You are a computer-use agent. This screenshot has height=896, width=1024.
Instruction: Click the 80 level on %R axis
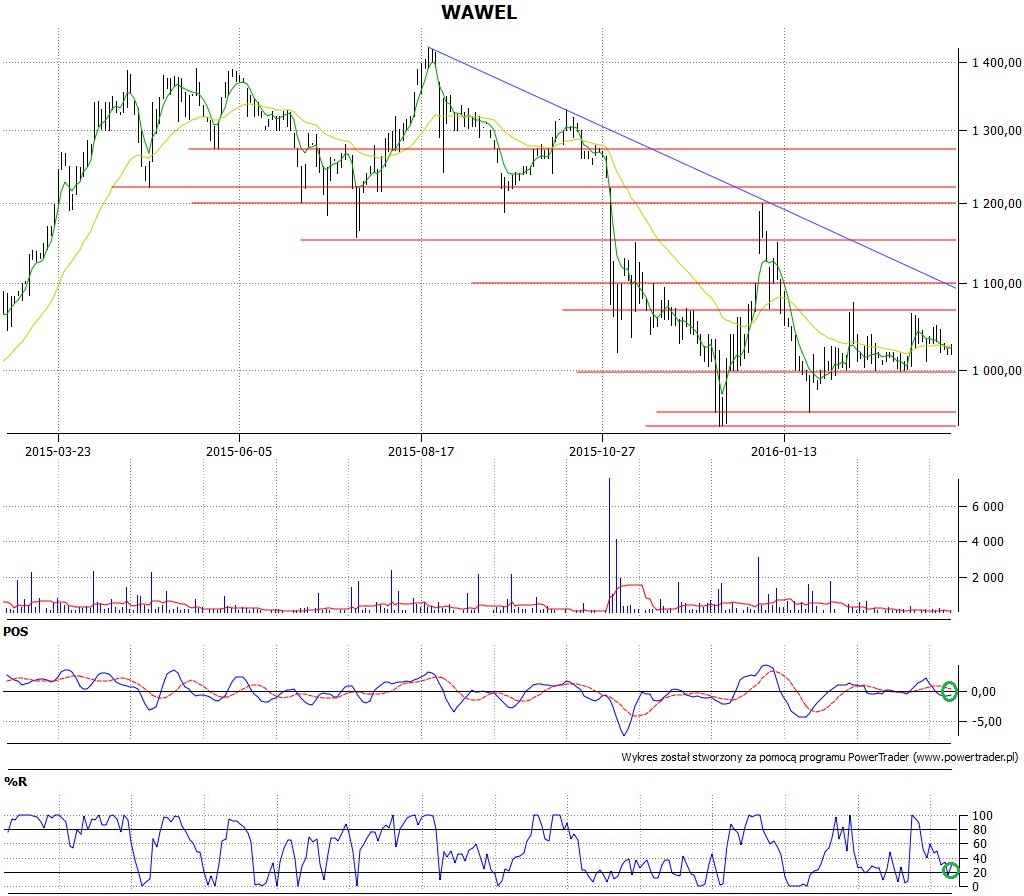[x=981, y=830]
